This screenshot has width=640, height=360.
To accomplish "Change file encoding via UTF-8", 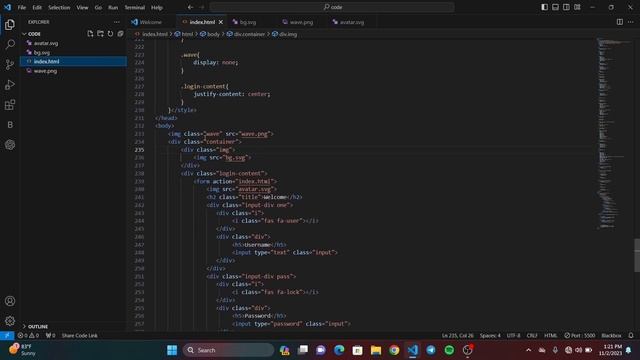I will coord(513,336).
